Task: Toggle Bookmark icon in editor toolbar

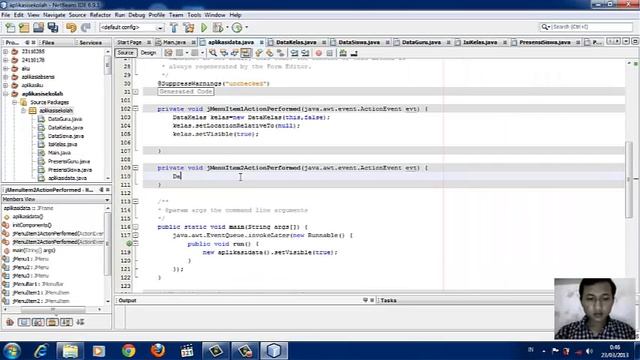Action: pos(280,53)
